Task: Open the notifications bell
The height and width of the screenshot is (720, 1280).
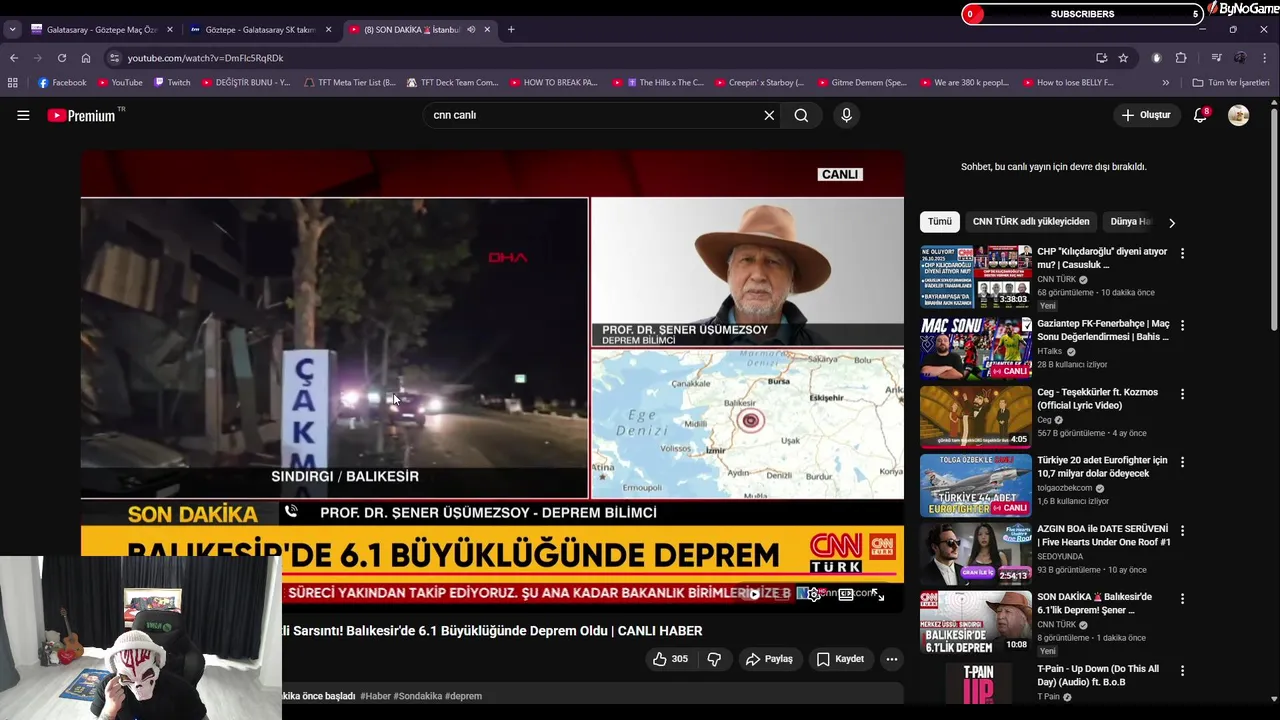Action: point(1201,115)
